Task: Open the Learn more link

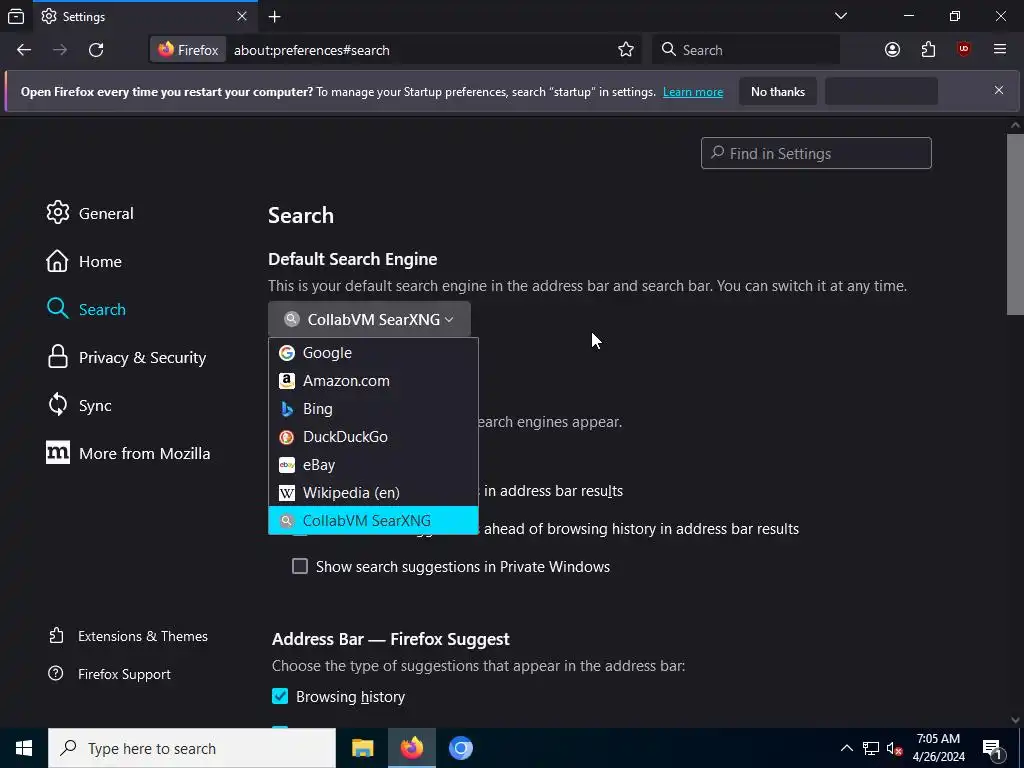Action: [x=693, y=92]
